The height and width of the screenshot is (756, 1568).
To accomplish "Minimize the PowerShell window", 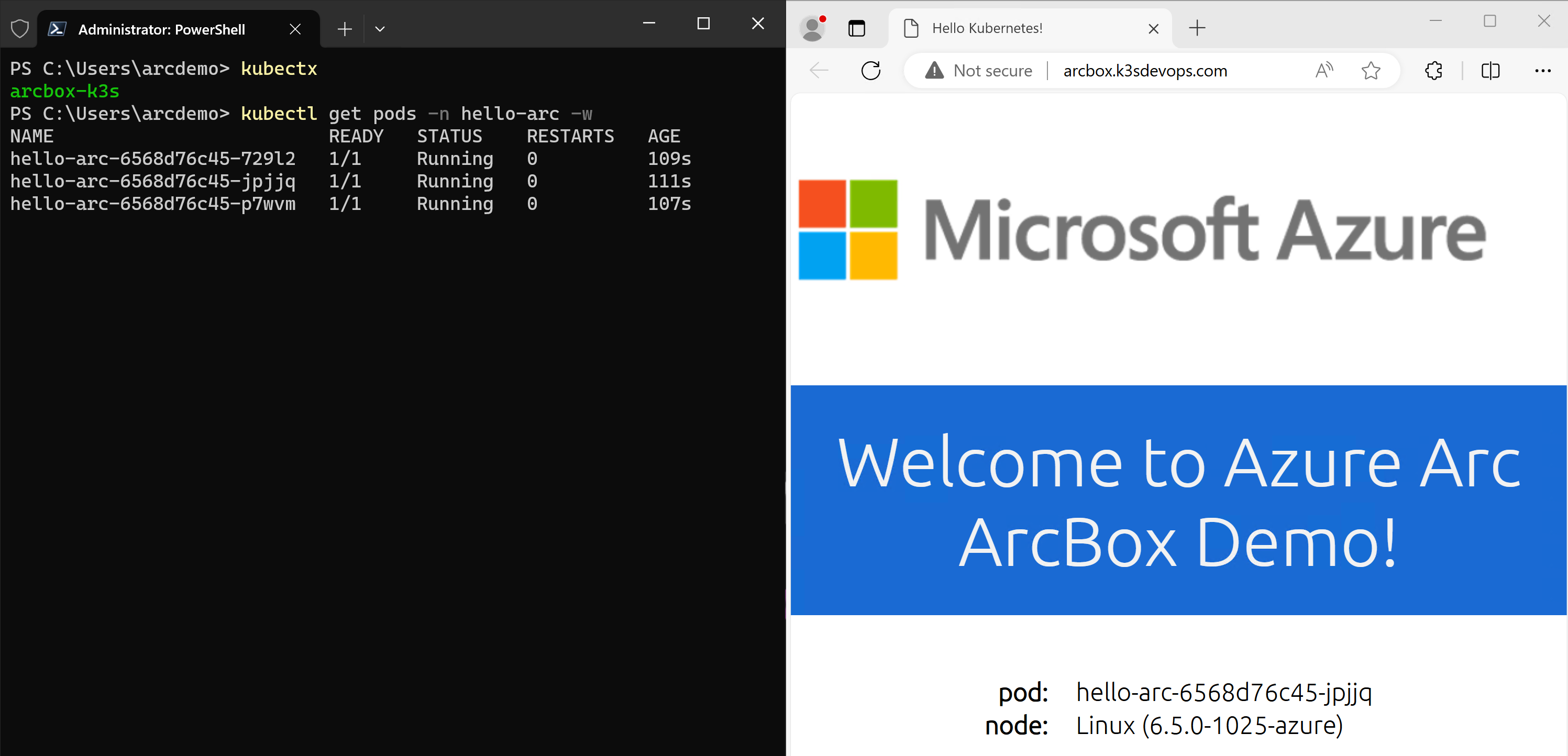I will (649, 23).
